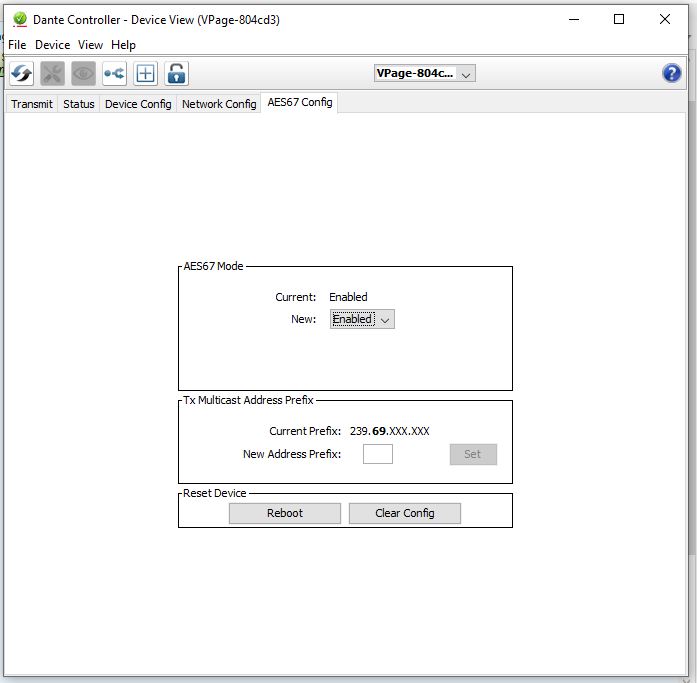697x683 pixels.
Task: Switch to the Network Config tab
Action: click(x=219, y=104)
